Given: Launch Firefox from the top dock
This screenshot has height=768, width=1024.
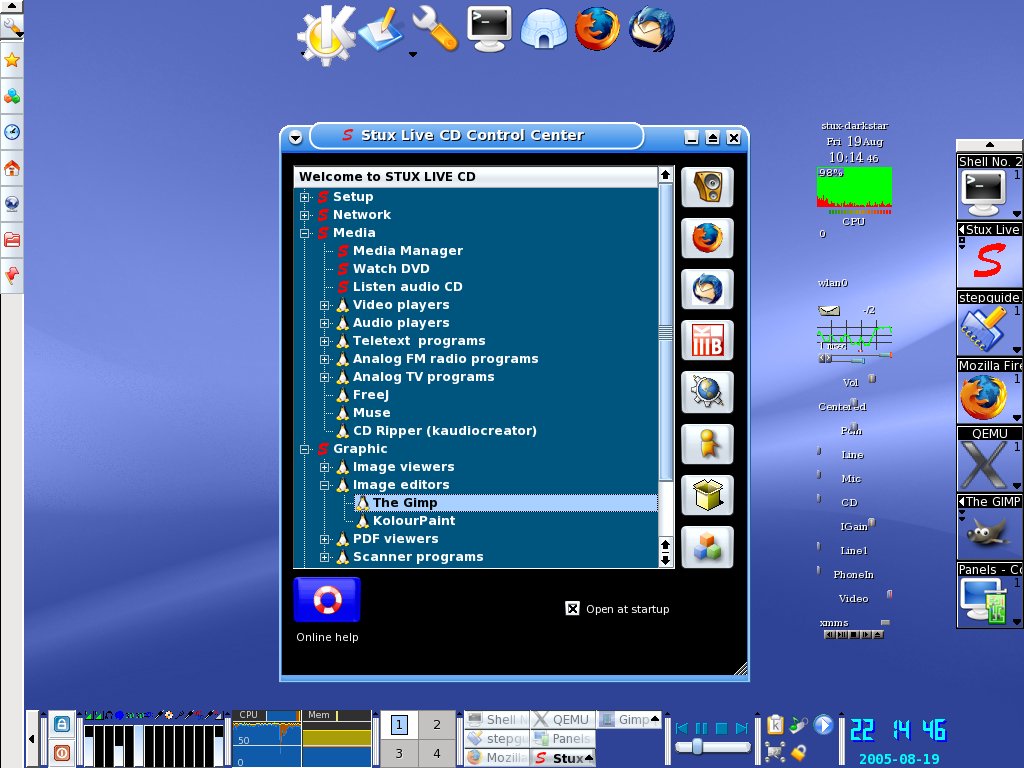Looking at the screenshot, I should (x=597, y=29).
